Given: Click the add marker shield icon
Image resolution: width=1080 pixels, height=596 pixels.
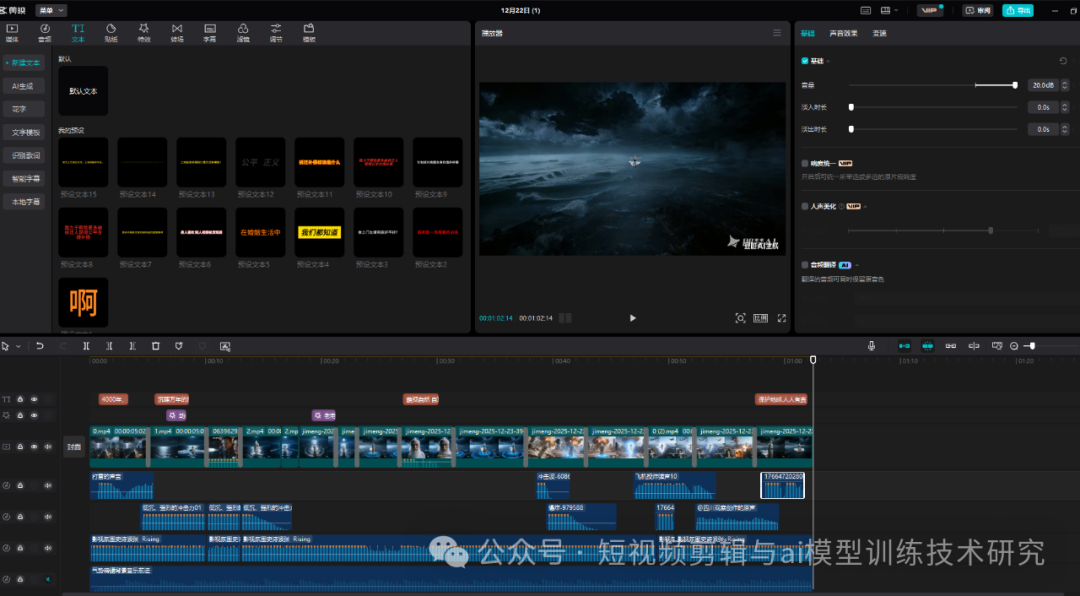Looking at the screenshot, I should [x=179, y=346].
